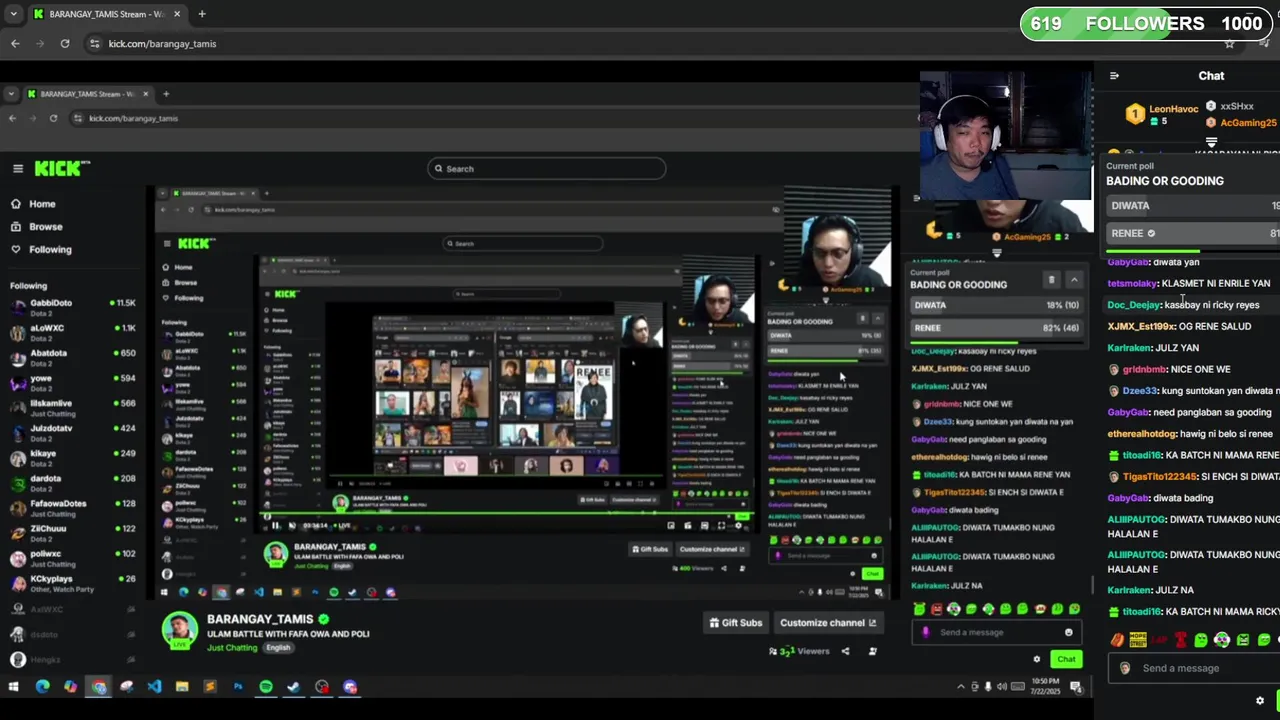The width and height of the screenshot is (1280, 720).
Task: Open the notification center icon in the system tray
Action: pos(1076,687)
